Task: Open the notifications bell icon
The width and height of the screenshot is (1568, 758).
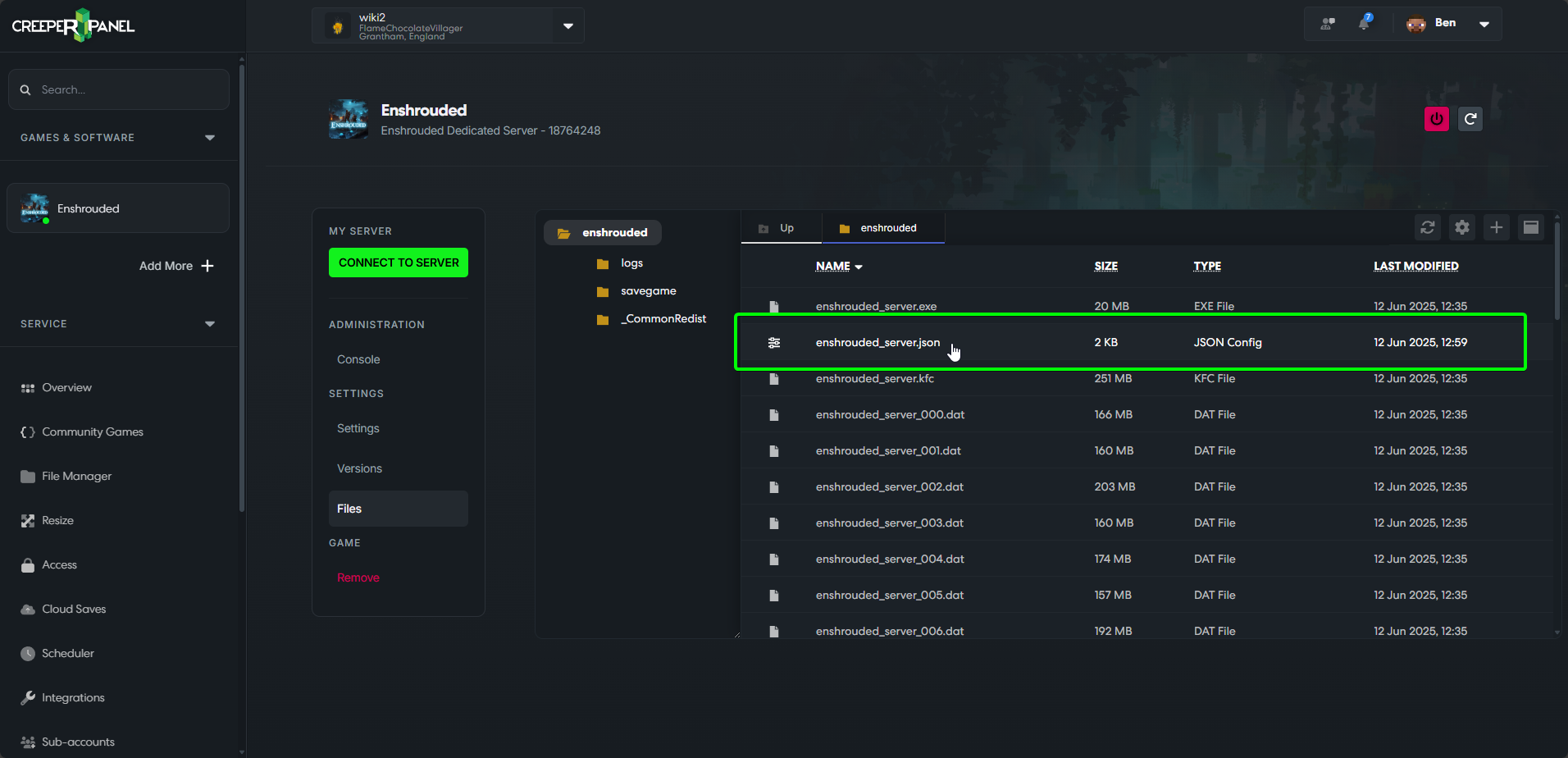Action: 1364,23
